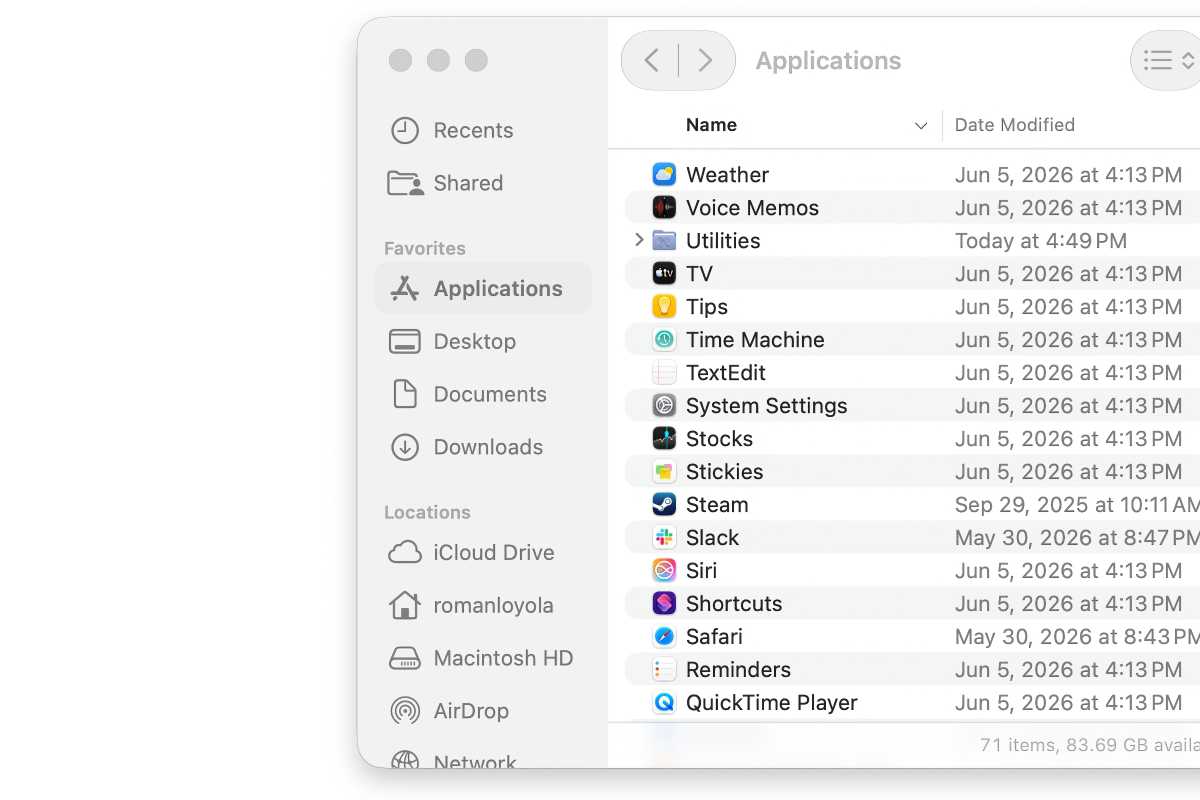Click the iCloud Drive cloud icon

pyautogui.click(x=404, y=553)
